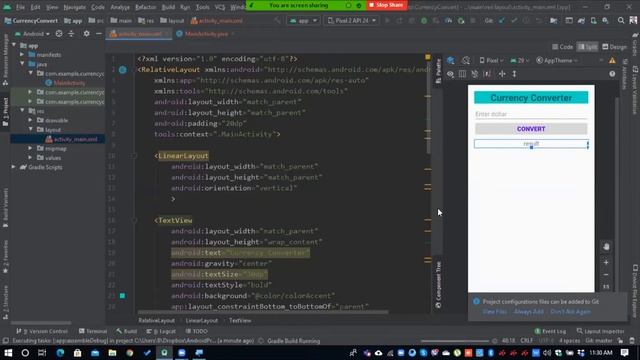Image resolution: width=640 pixels, height=360 pixels.
Task: Open the Version Control tool window
Action: point(42,331)
